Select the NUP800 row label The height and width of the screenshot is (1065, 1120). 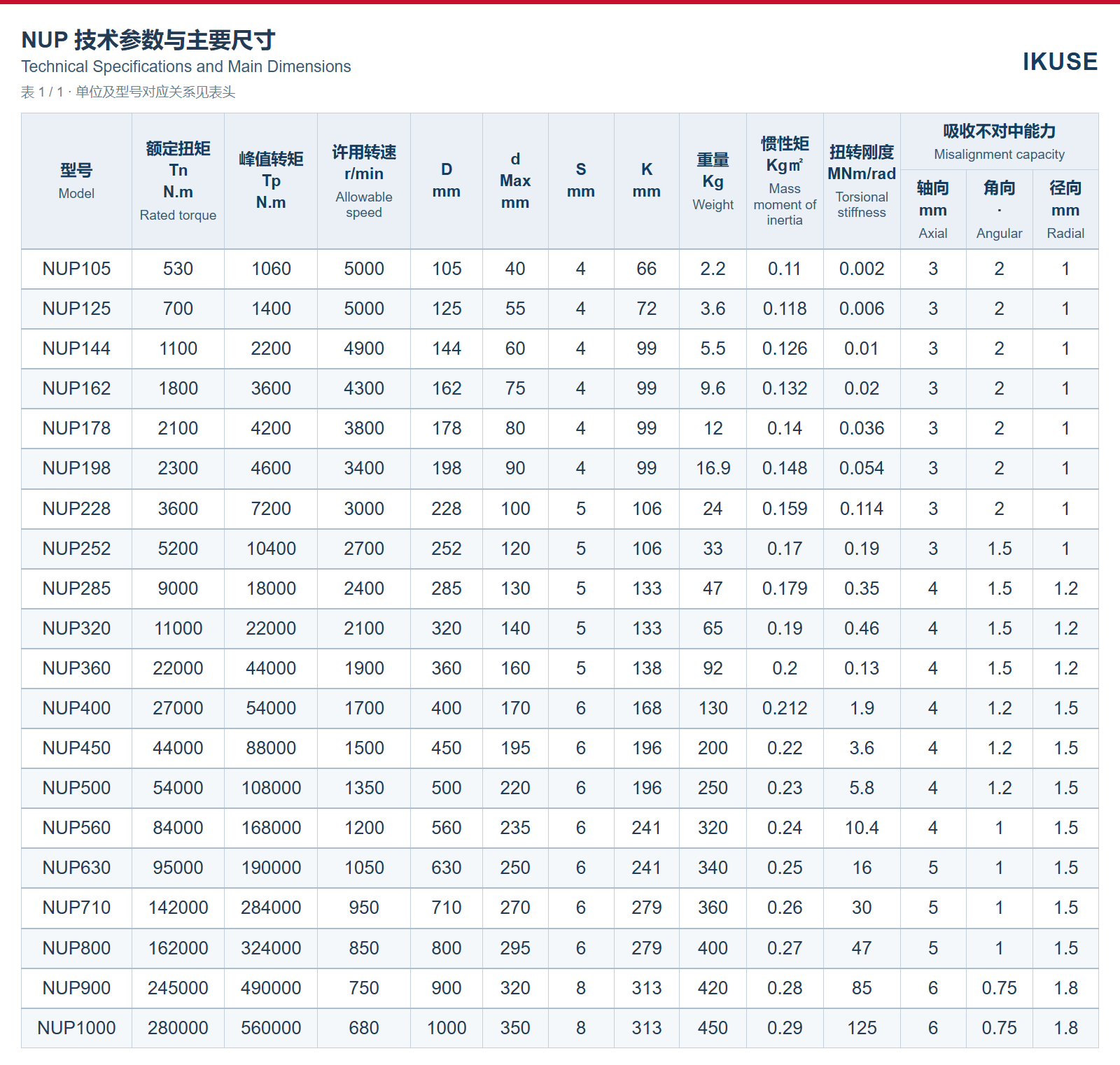point(76,948)
